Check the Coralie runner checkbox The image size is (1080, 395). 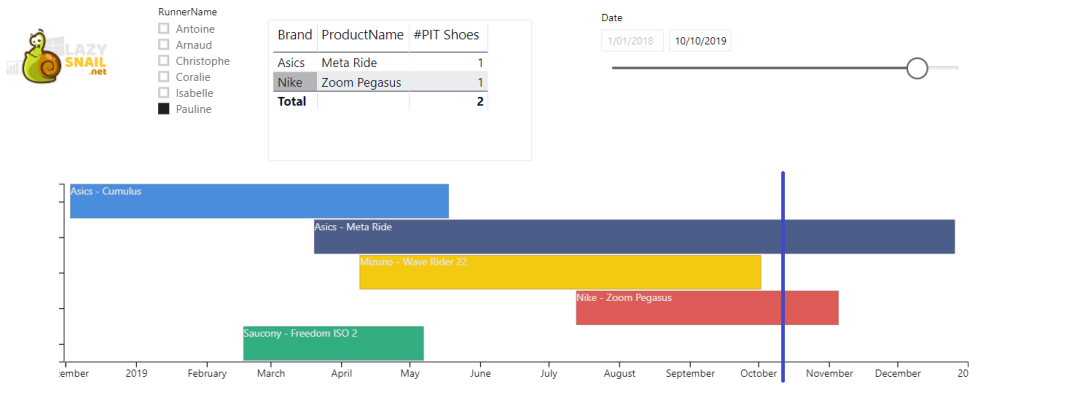click(164, 77)
